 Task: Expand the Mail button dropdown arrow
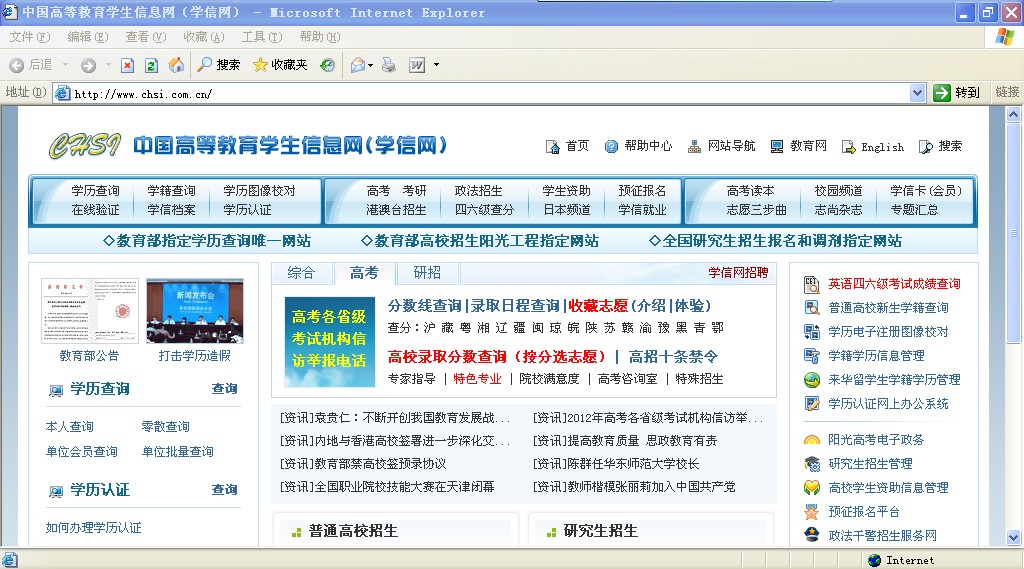tap(371, 65)
